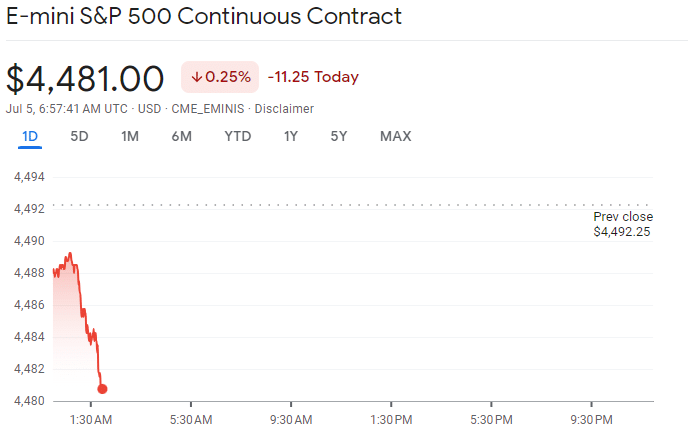Image resolution: width=688 pixels, height=444 pixels.
Task: Click the -11.25 Today change text
Action: [x=313, y=77]
